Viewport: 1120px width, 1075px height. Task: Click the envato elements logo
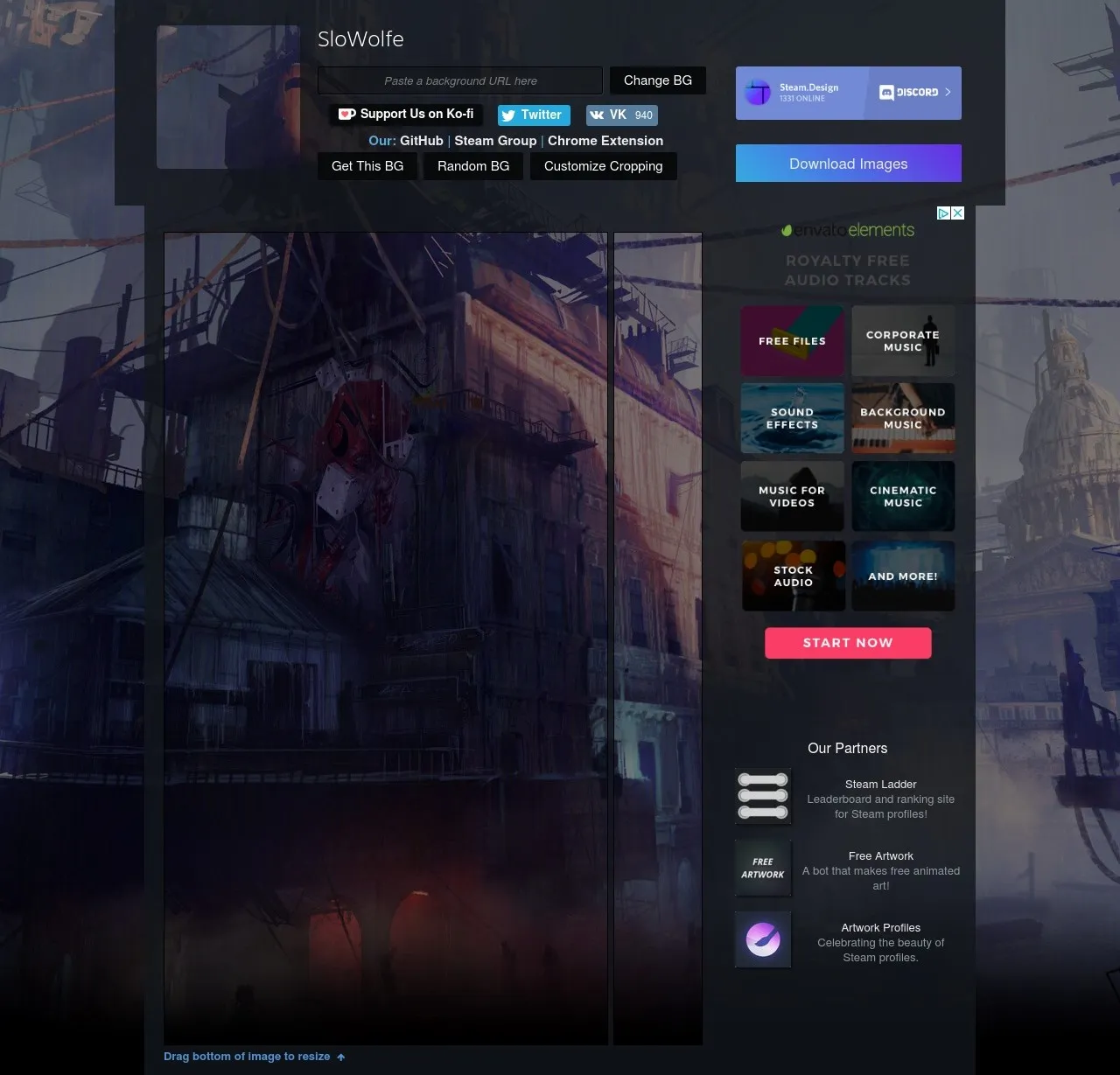tap(848, 230)
